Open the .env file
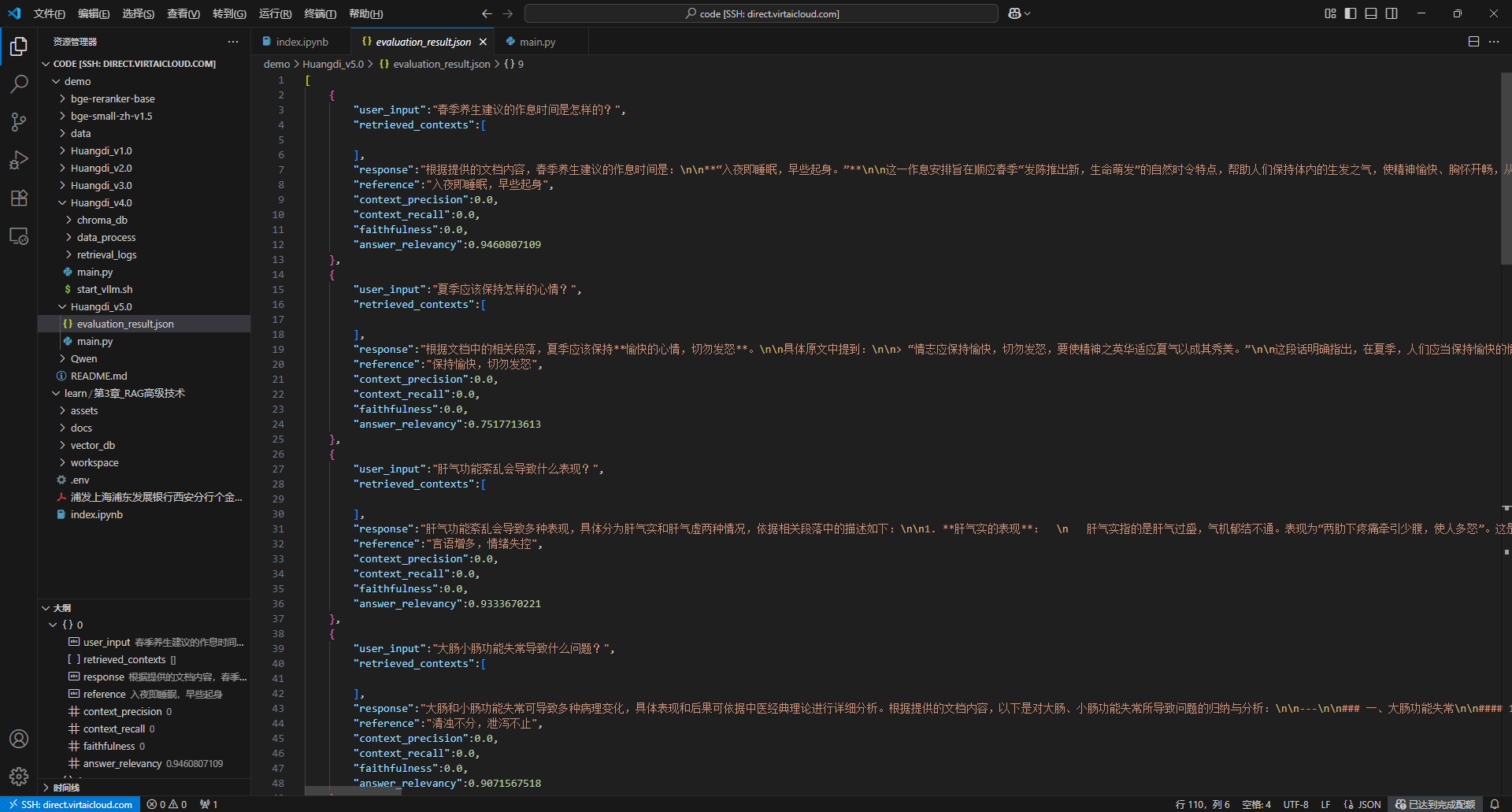This screenshot has width=1512, height=812. [x=144, y=480]
